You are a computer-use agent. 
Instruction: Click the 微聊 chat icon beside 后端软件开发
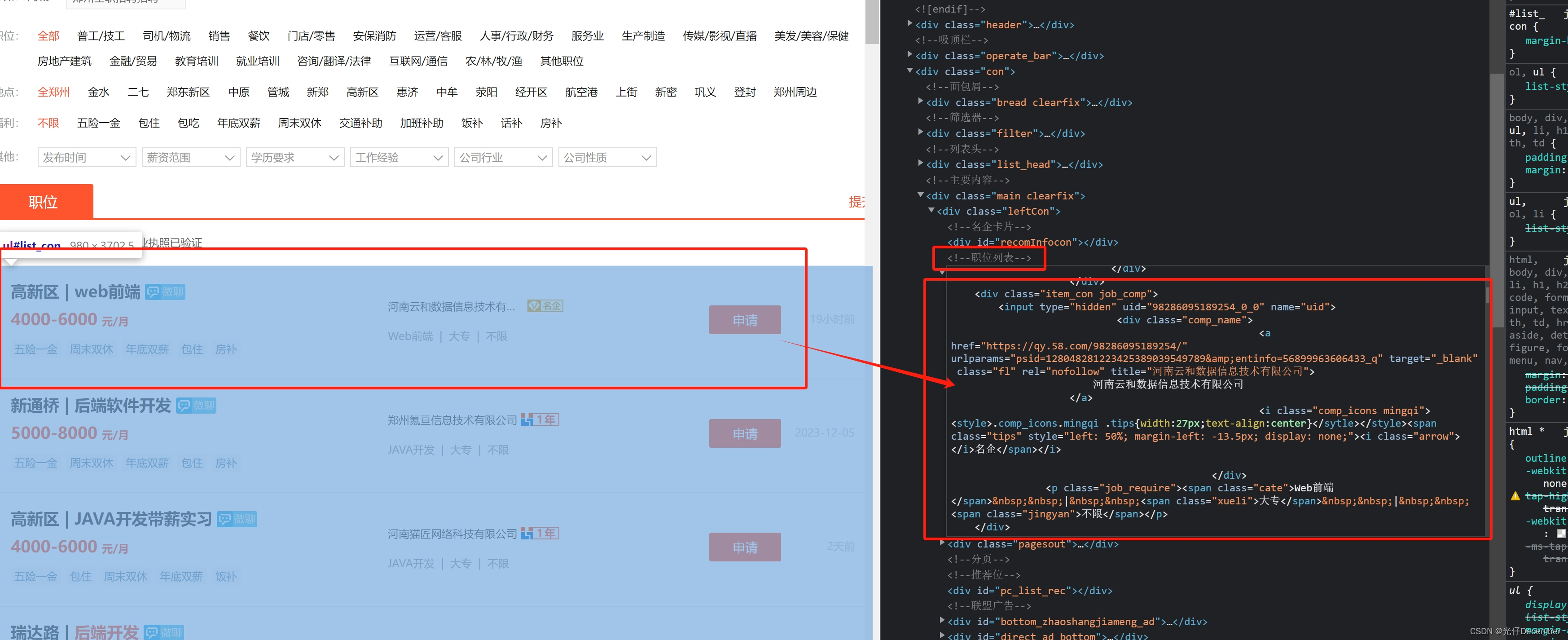(x=196, y=406)
